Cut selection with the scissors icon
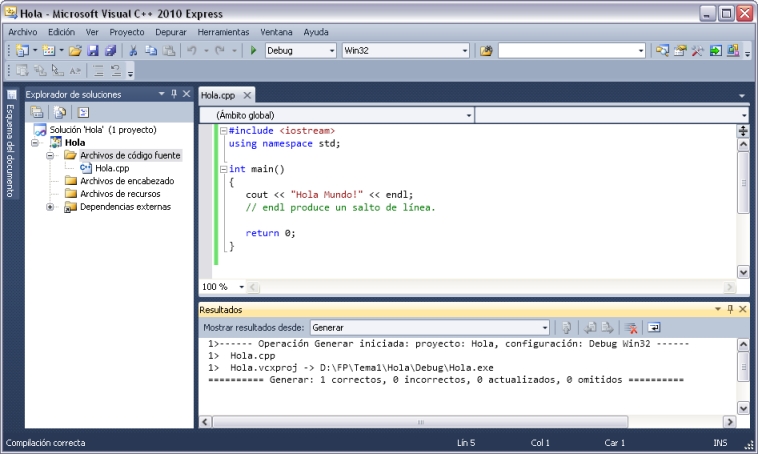Image resolution: width=758 pixels, height=454 pixels. point(133,50)
